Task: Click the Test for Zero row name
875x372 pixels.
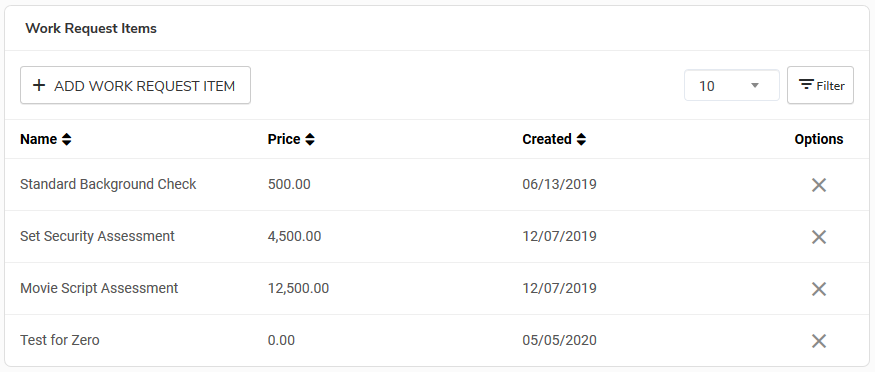Action: coord(60,340)
